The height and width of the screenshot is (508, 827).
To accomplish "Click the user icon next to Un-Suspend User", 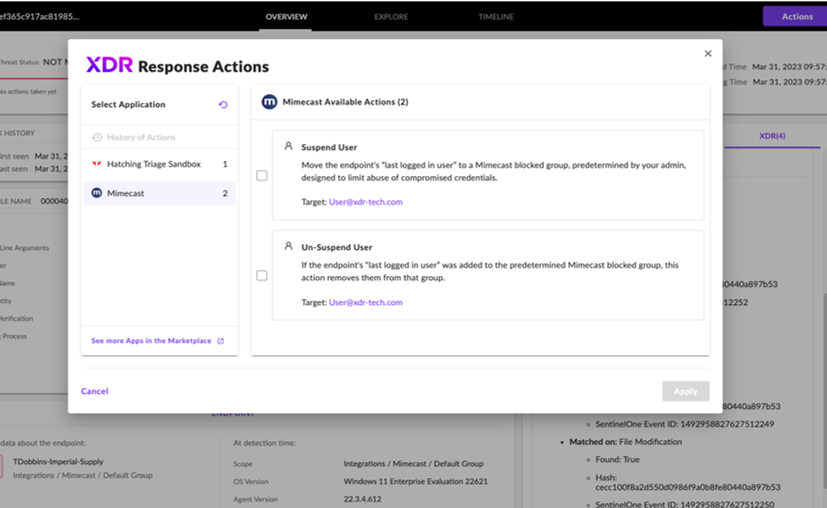I will (x=289, y=246).
